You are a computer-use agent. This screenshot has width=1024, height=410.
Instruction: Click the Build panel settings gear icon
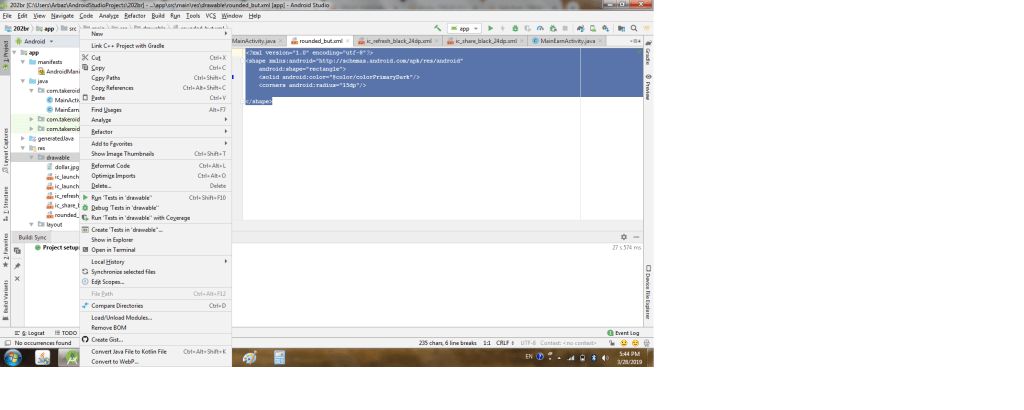click(x=624, y=237)
